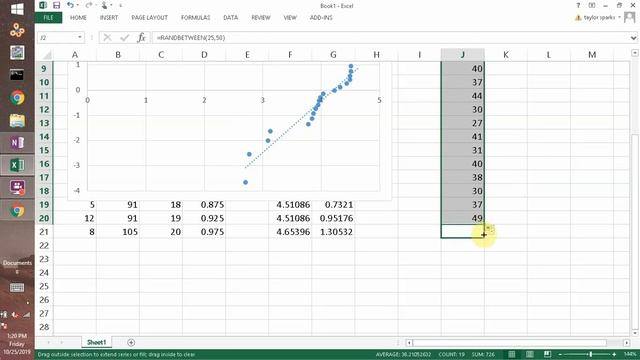The height and width of the screenshot is (360, 640).
Task: Click the Auto Fill Options icon near J21
Action: [490, 229]
